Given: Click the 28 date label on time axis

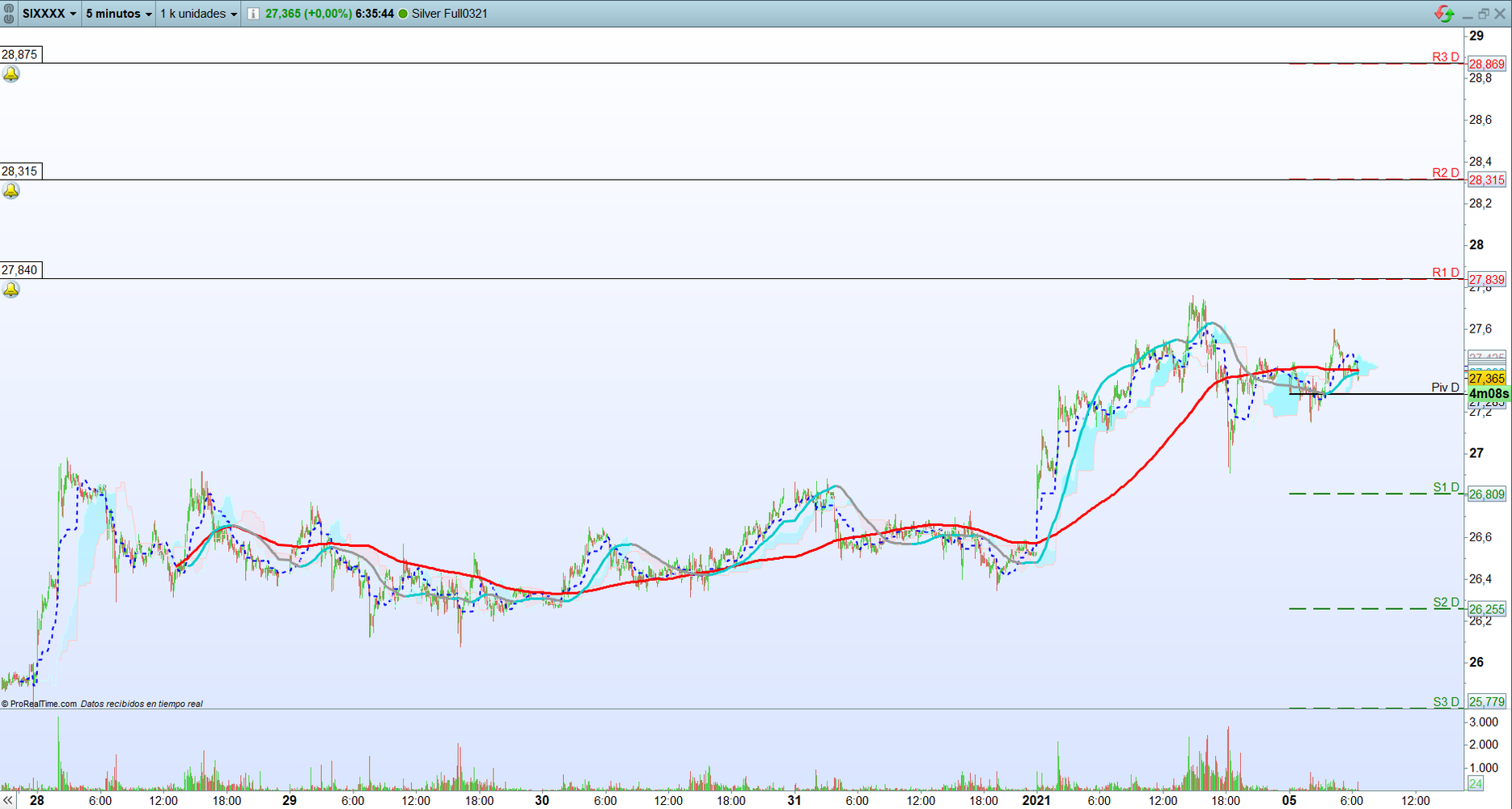Looking at the screenshot, I should pos(37,801).
